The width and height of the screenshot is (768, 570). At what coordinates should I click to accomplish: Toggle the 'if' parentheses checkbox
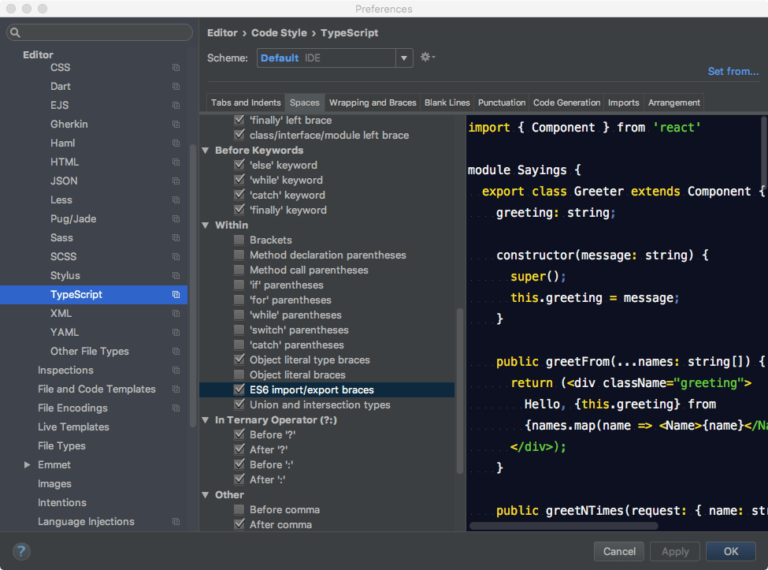[x=239, y=285]
